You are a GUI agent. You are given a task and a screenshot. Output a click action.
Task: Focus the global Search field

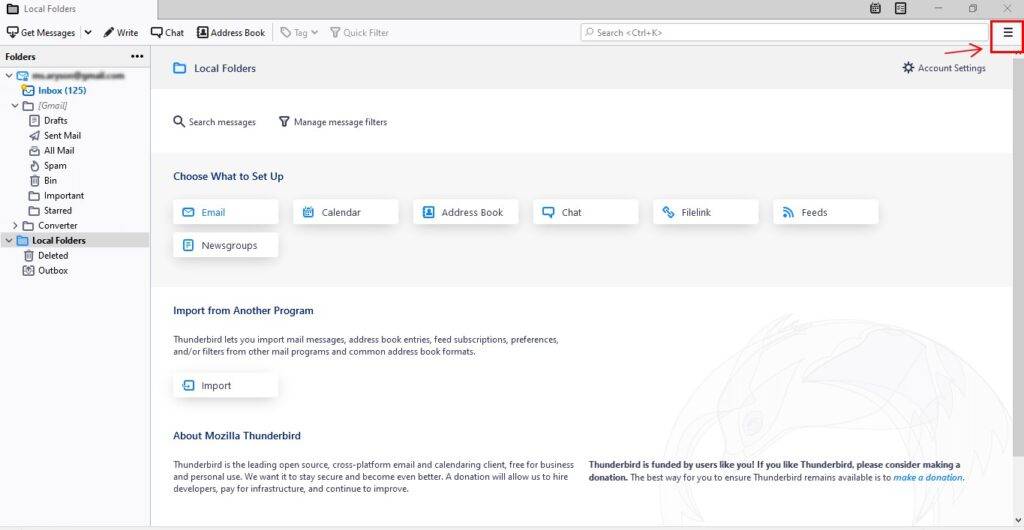784,33
